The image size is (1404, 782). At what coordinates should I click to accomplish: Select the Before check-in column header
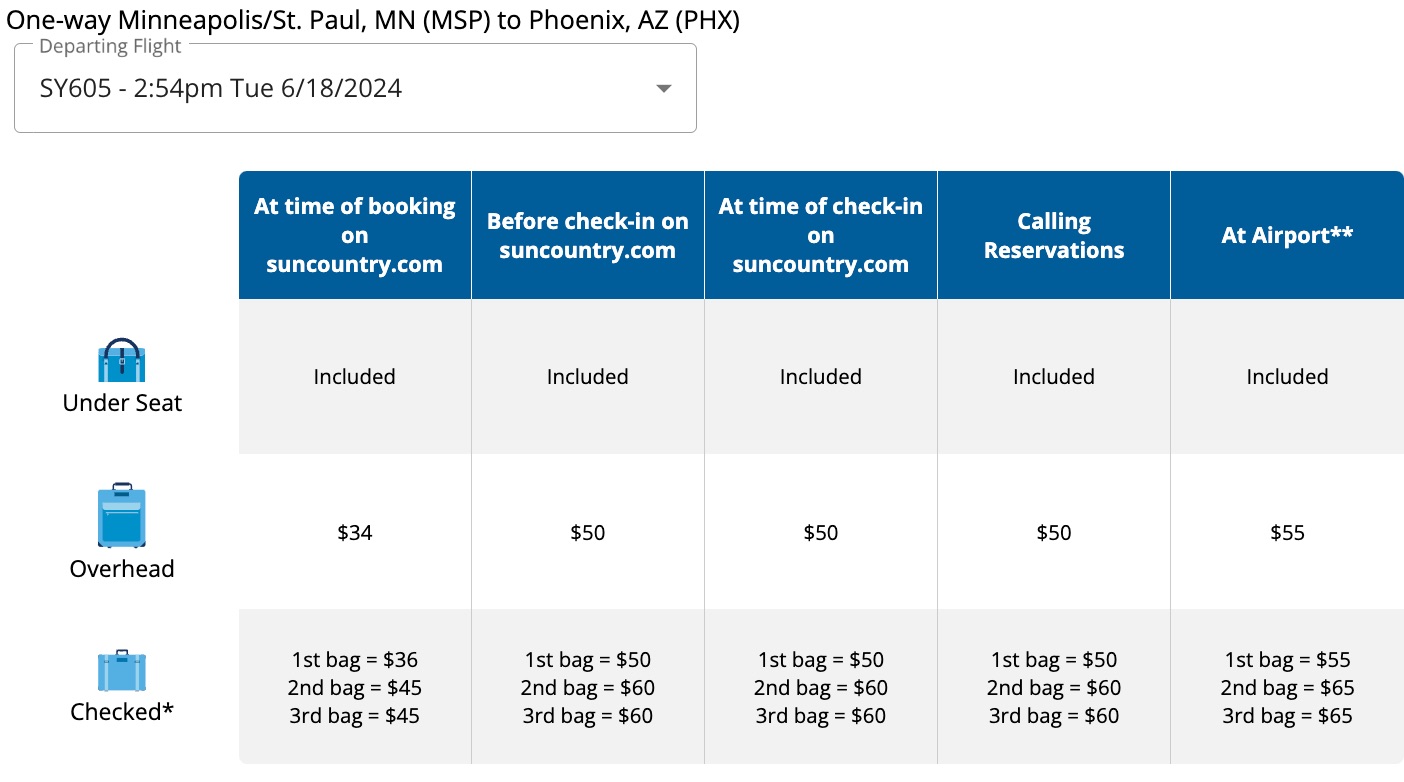tap(587, 235)
